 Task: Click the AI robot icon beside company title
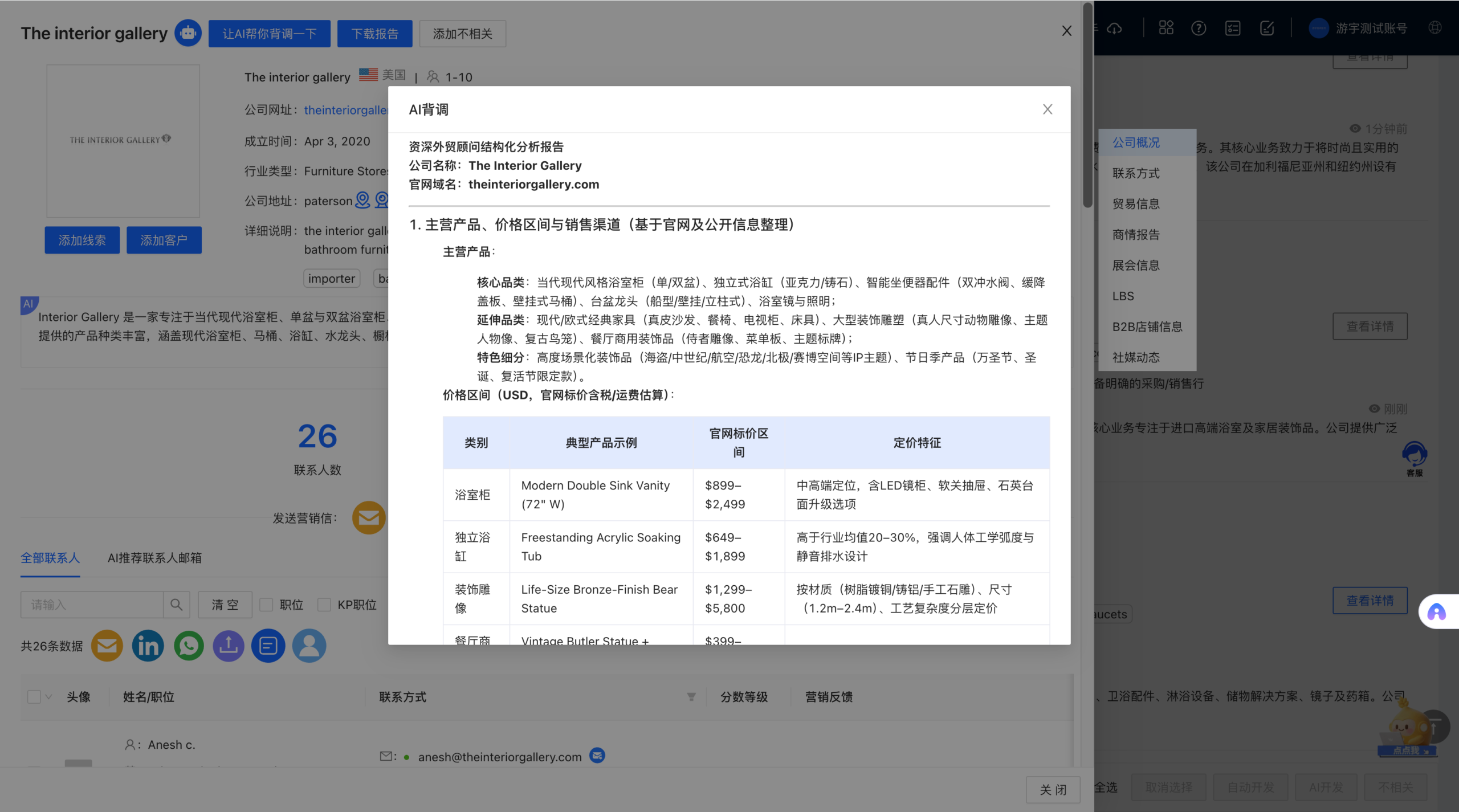coord(188,33)
